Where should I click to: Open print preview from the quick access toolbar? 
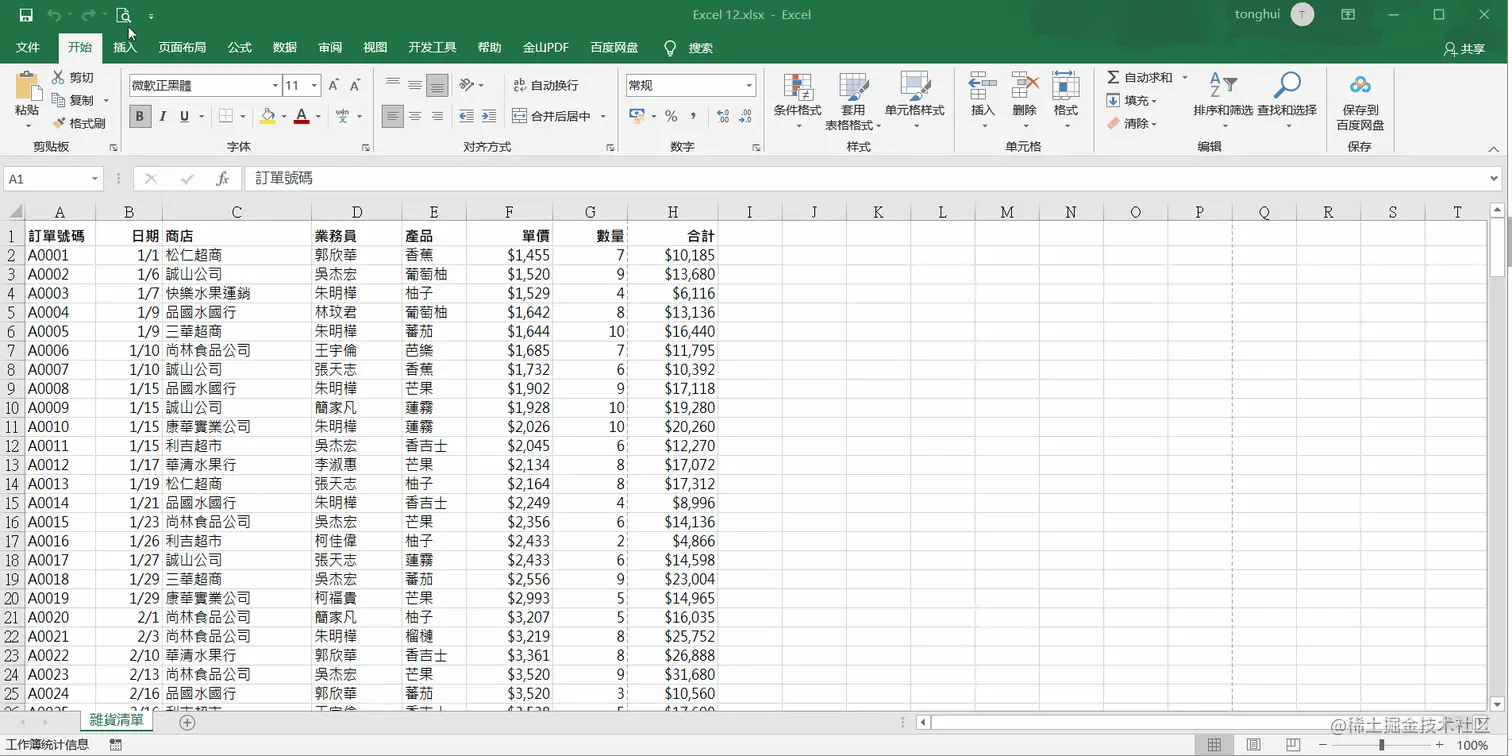click(123, 15)
